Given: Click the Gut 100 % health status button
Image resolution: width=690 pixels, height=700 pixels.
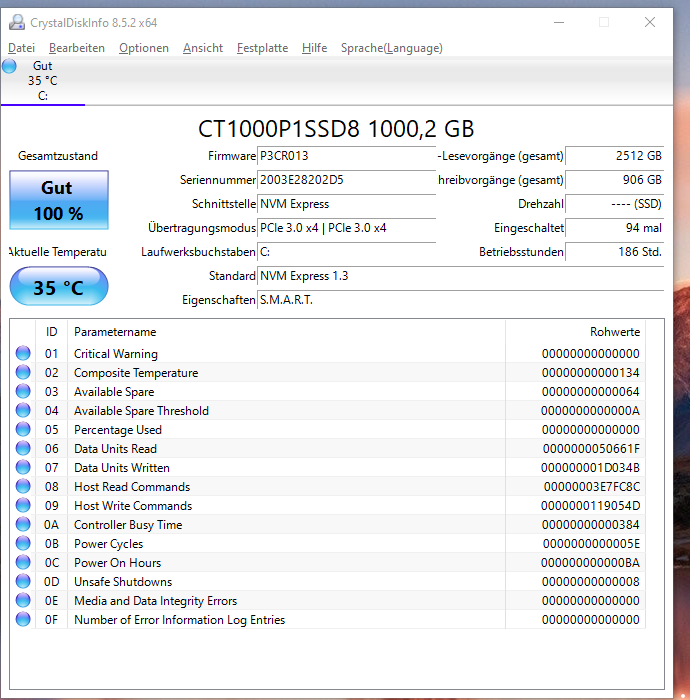Looking at the screenshot, I should coord(59,200).
